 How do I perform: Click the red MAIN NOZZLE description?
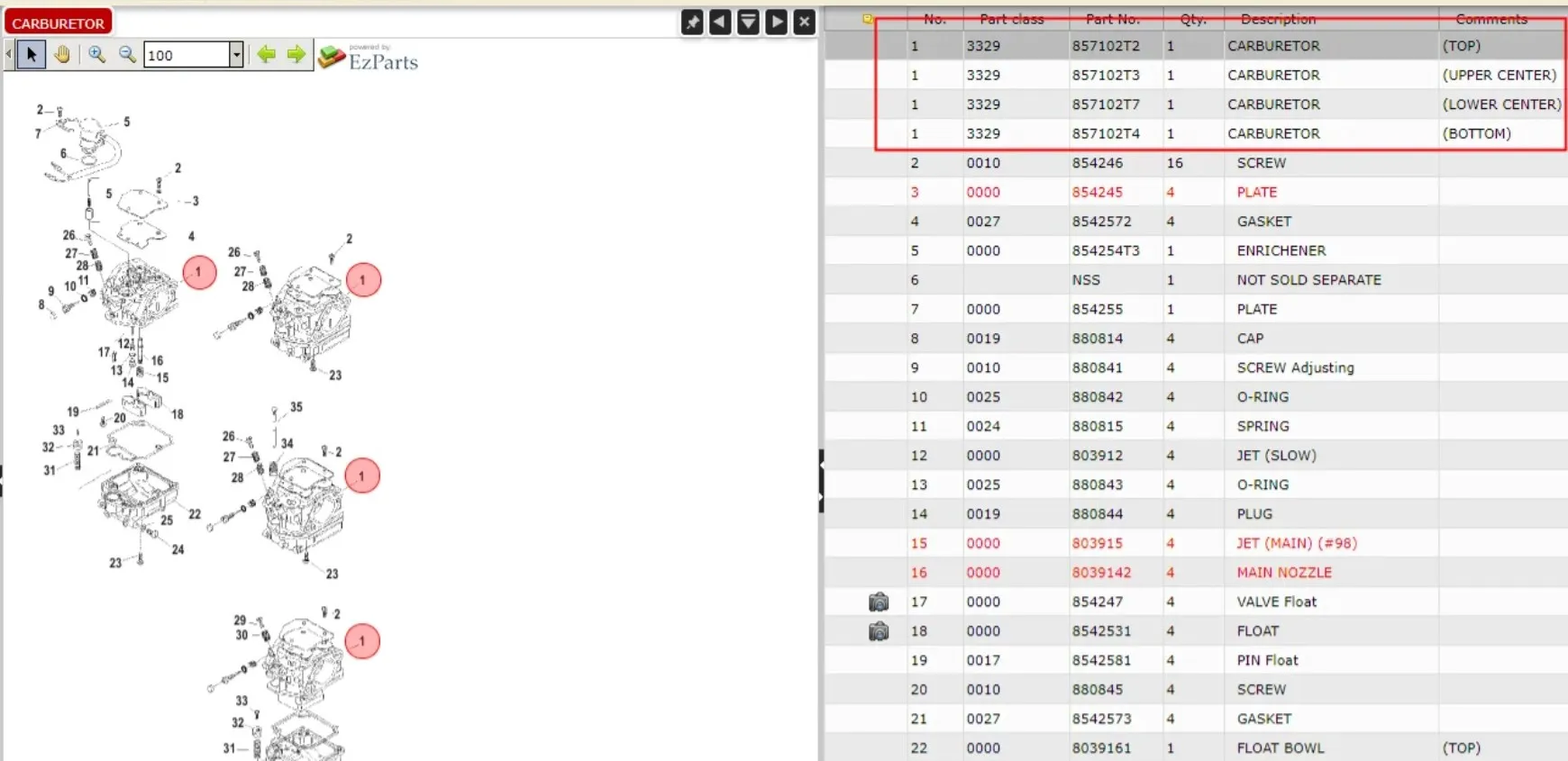point(1284,573)
